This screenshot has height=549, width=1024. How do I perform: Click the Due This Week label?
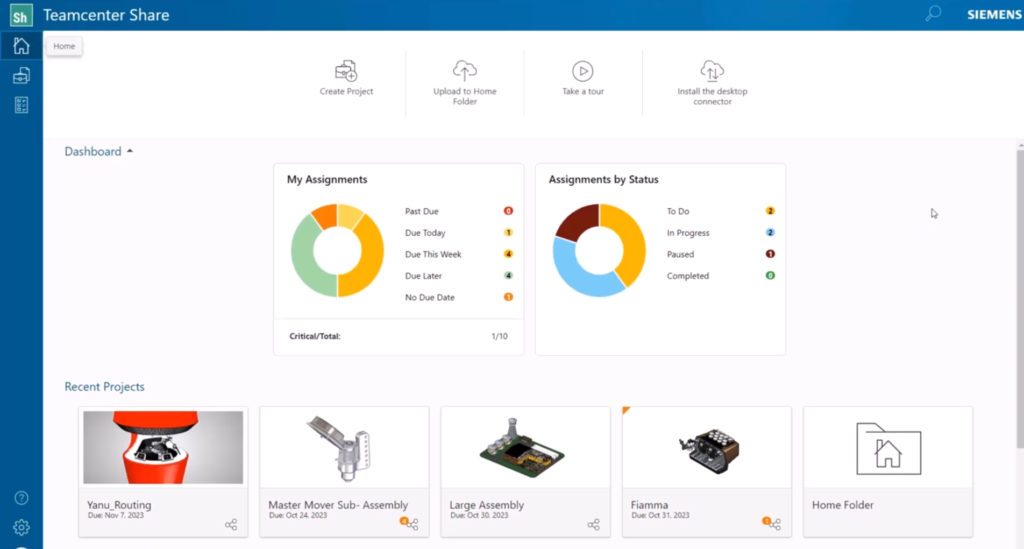point(433,254)
